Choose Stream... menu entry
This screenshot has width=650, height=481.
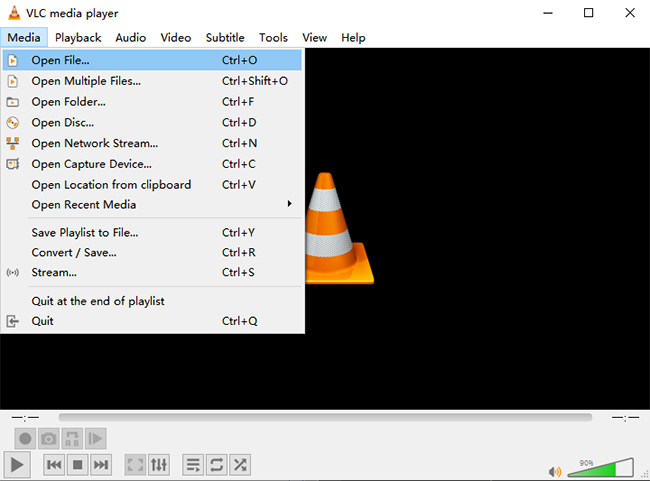[152, 272]
